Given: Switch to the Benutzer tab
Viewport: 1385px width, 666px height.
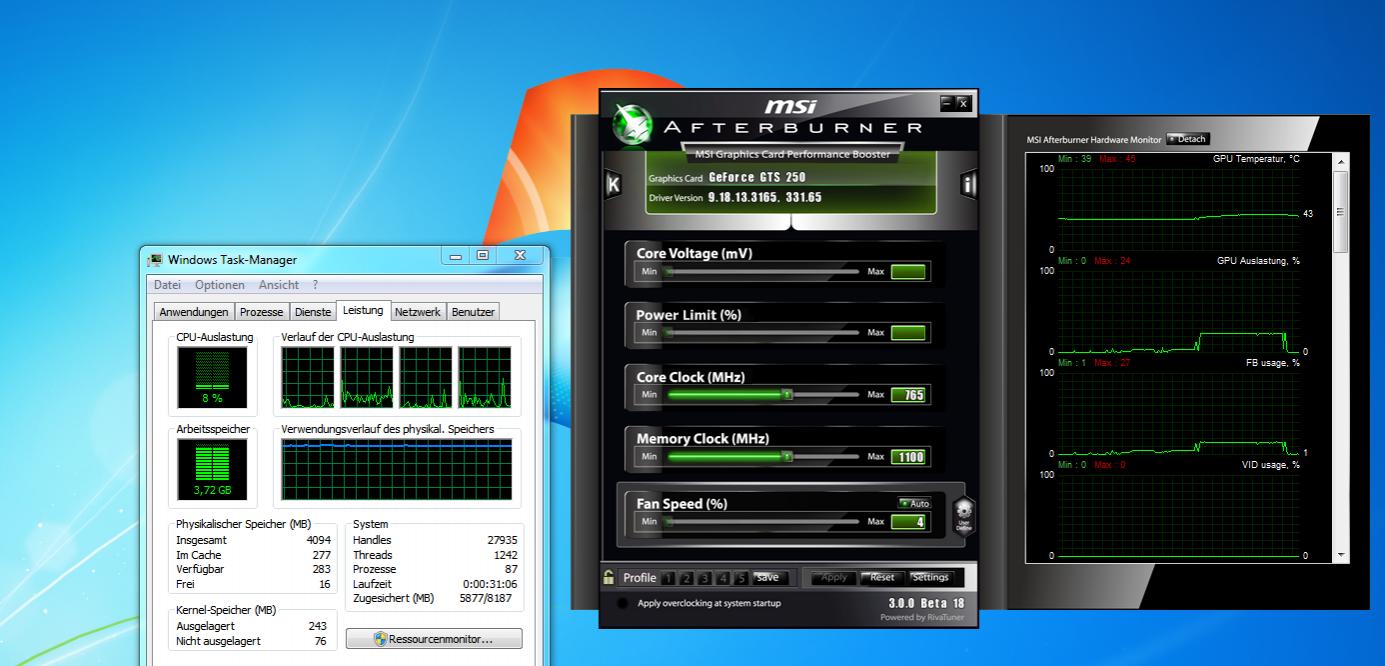Looking at the screenshot, I should point(473,312).
